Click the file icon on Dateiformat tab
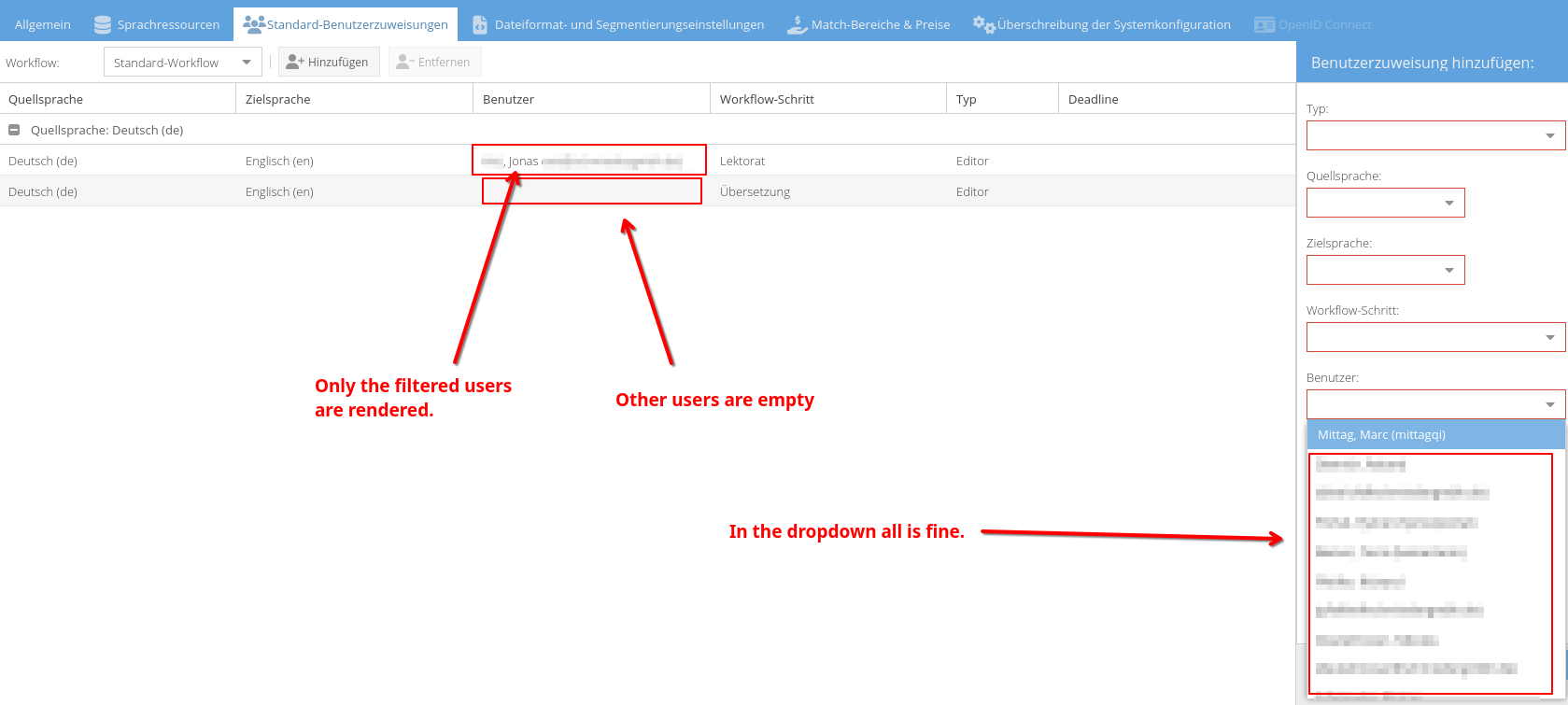The image size is (1568, 705). tap(480, 25)
